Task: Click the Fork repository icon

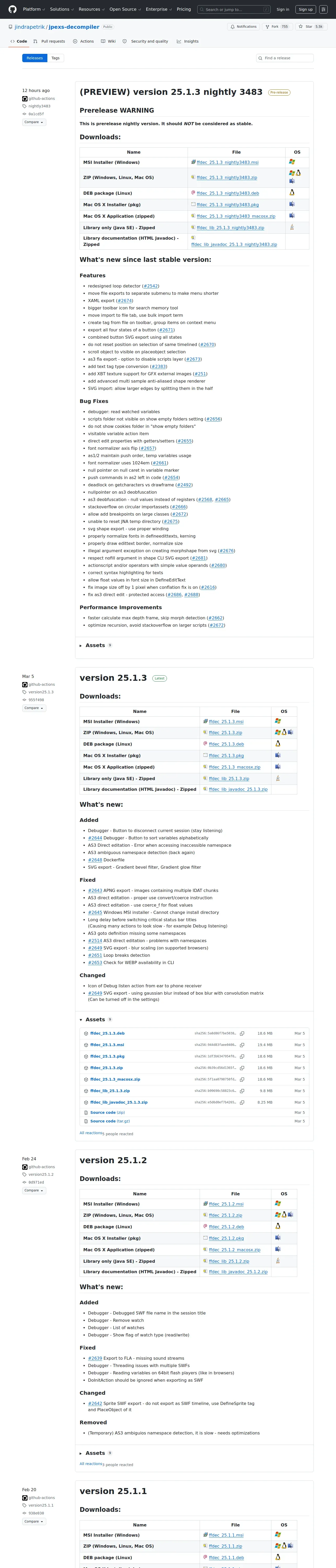Action: [267, 27]
